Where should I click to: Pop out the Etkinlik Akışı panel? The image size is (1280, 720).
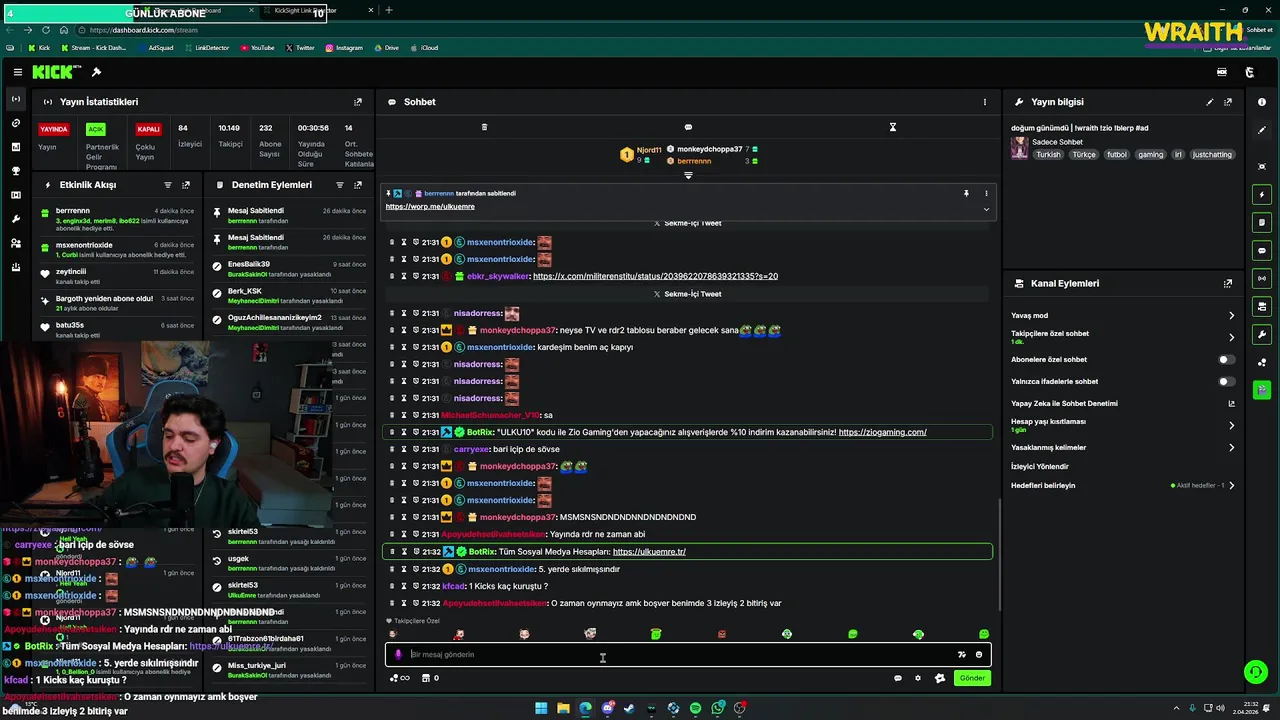click(186, 185)
